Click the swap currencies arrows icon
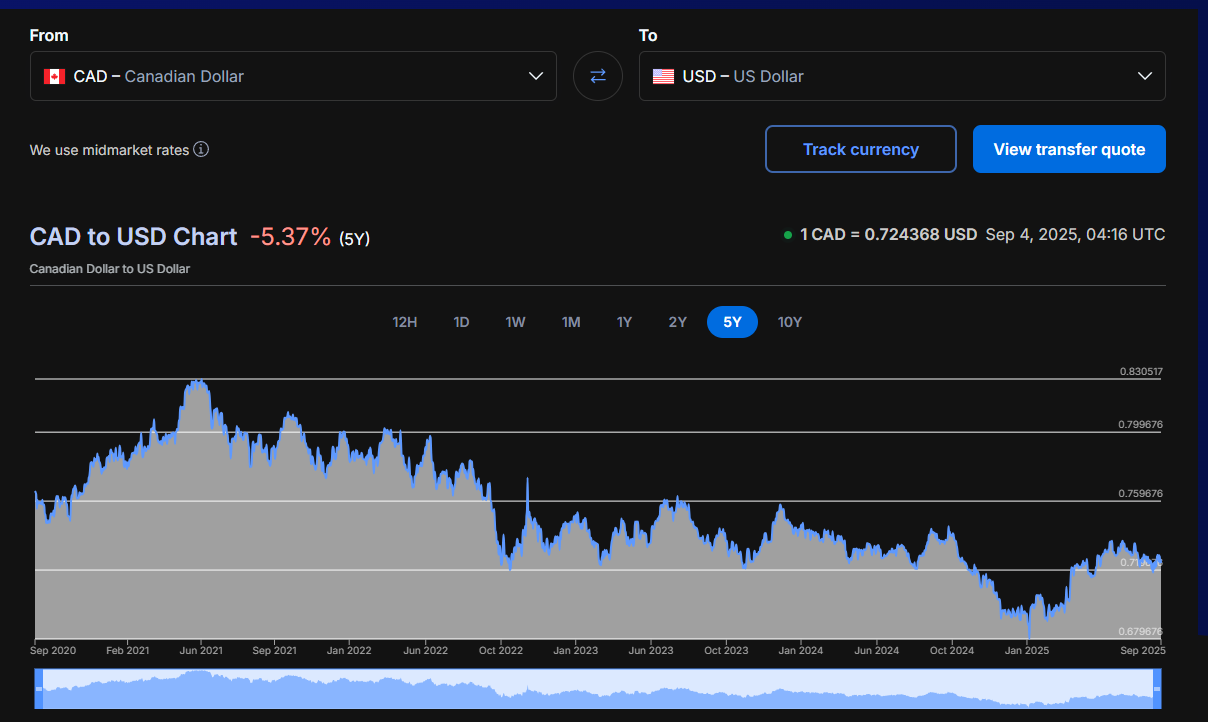Viewport: 1208px width, 722px height. 598,76
